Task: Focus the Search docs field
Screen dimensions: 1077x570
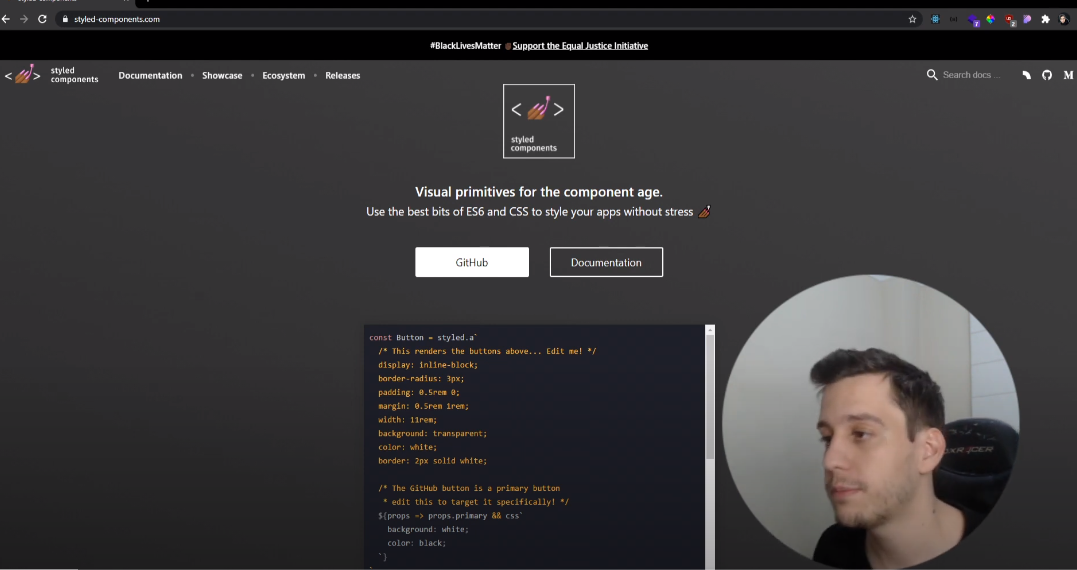Action: tap(971, 75)
